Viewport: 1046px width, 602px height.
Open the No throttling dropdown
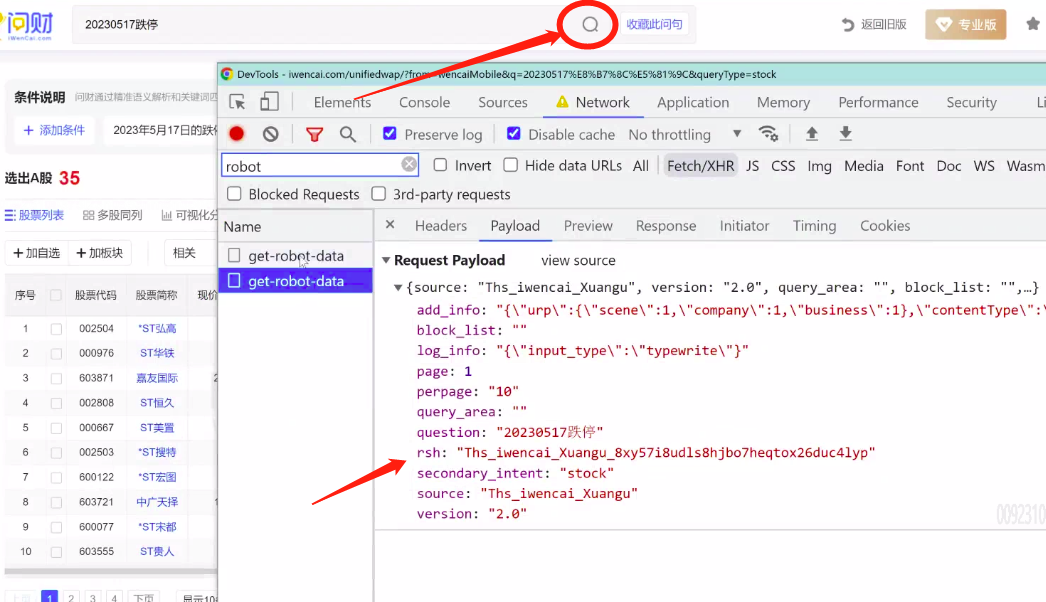[x=685, y=135]
